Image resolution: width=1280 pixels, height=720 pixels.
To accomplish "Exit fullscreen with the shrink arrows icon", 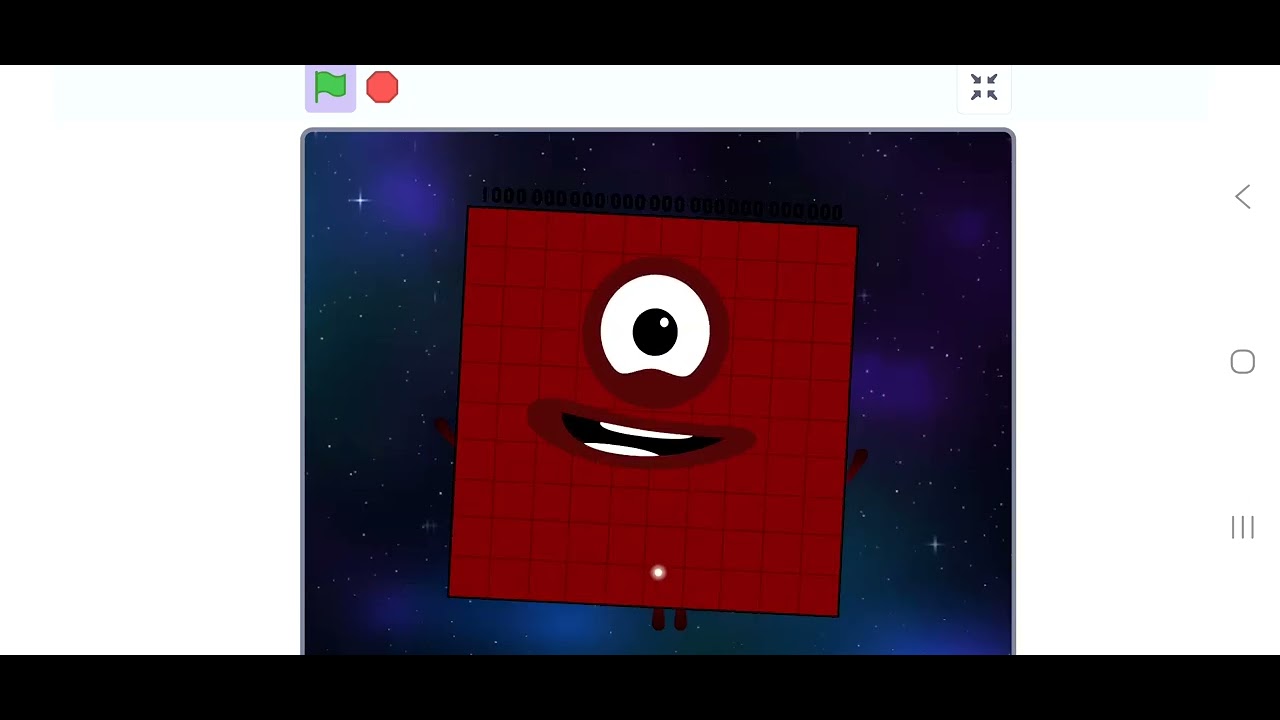I will 984,88.
